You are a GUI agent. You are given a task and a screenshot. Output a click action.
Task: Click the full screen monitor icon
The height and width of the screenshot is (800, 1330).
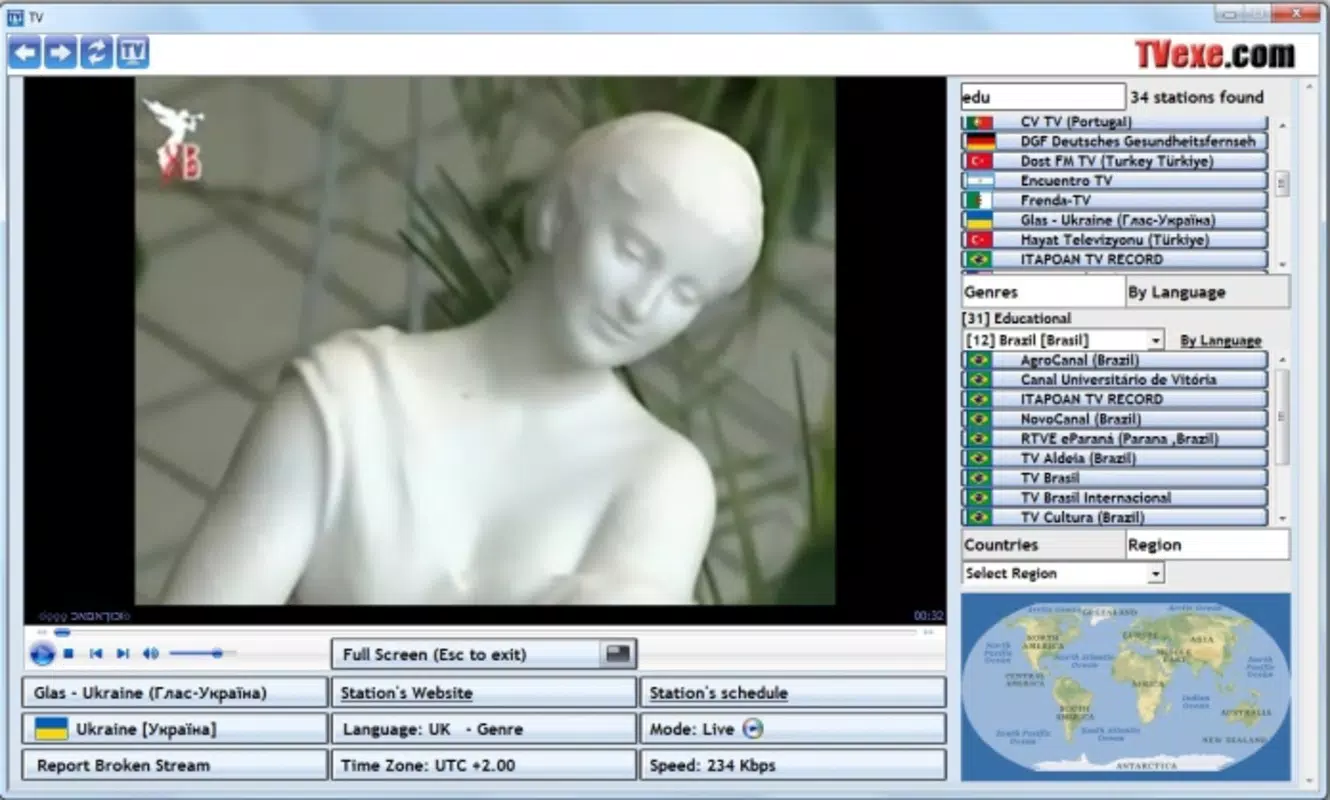click(x=619, y=654)
